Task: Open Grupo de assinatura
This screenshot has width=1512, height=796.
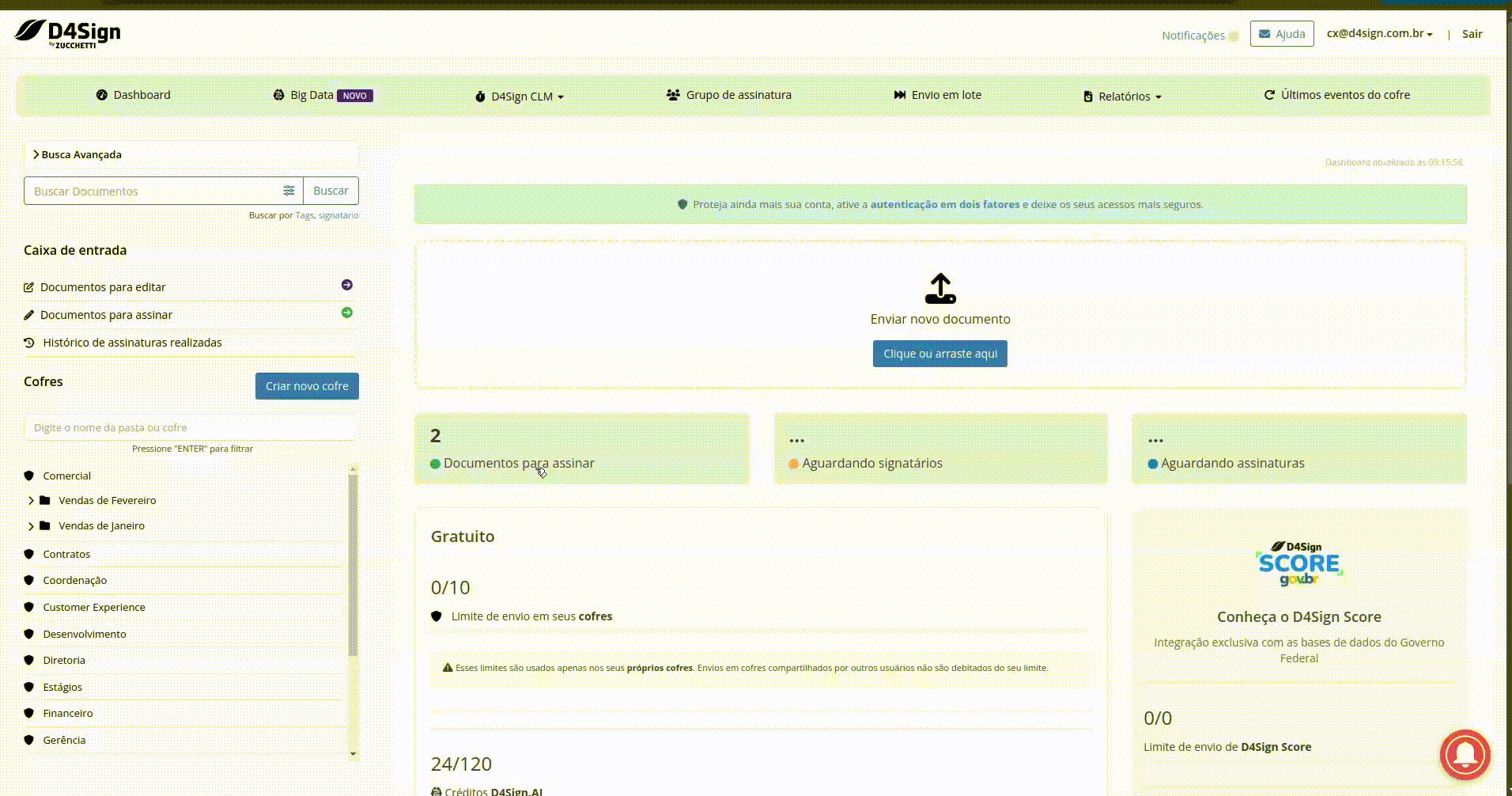Action: [x=728, y=95]
